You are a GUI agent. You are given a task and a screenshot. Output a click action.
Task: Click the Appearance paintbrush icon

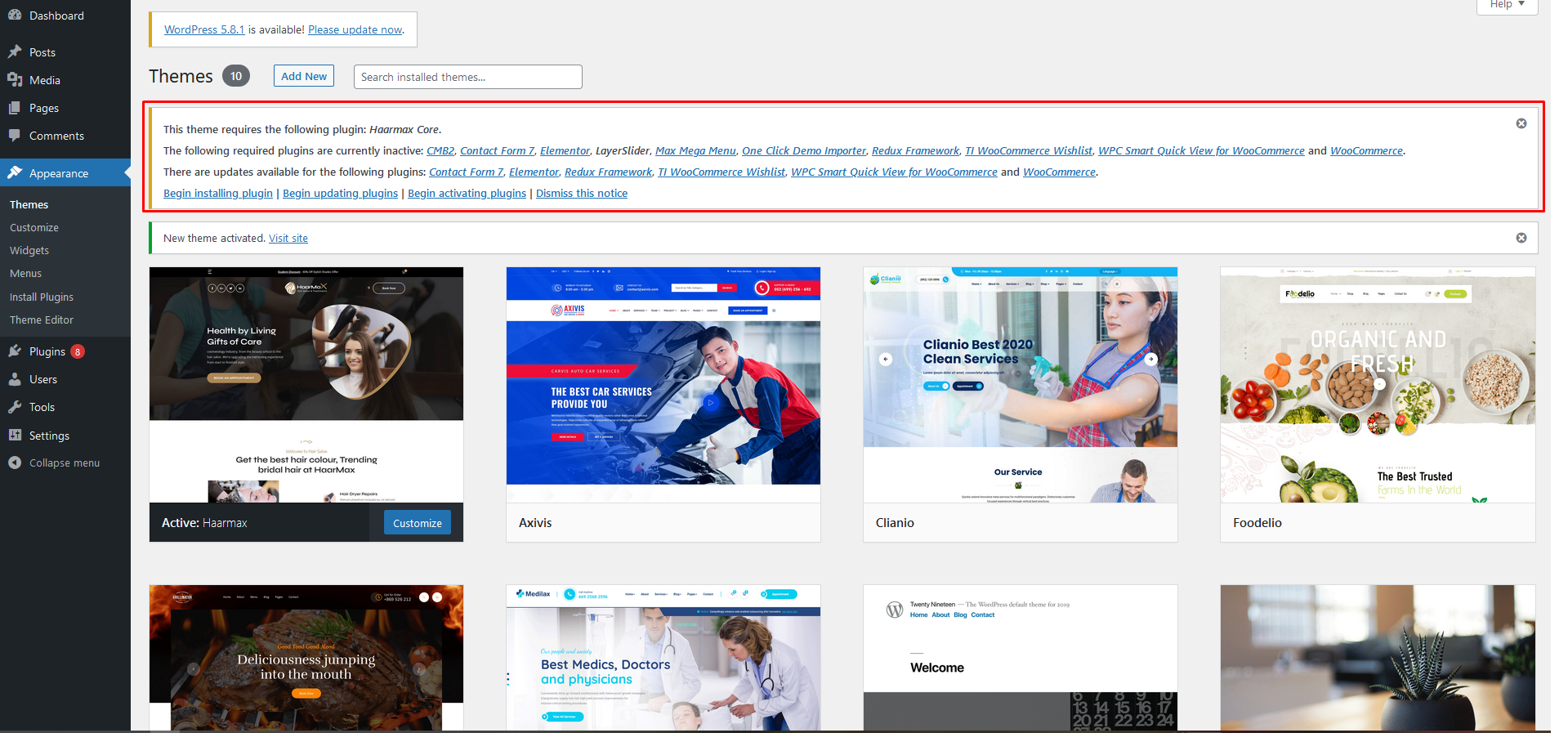coord(15,172)
